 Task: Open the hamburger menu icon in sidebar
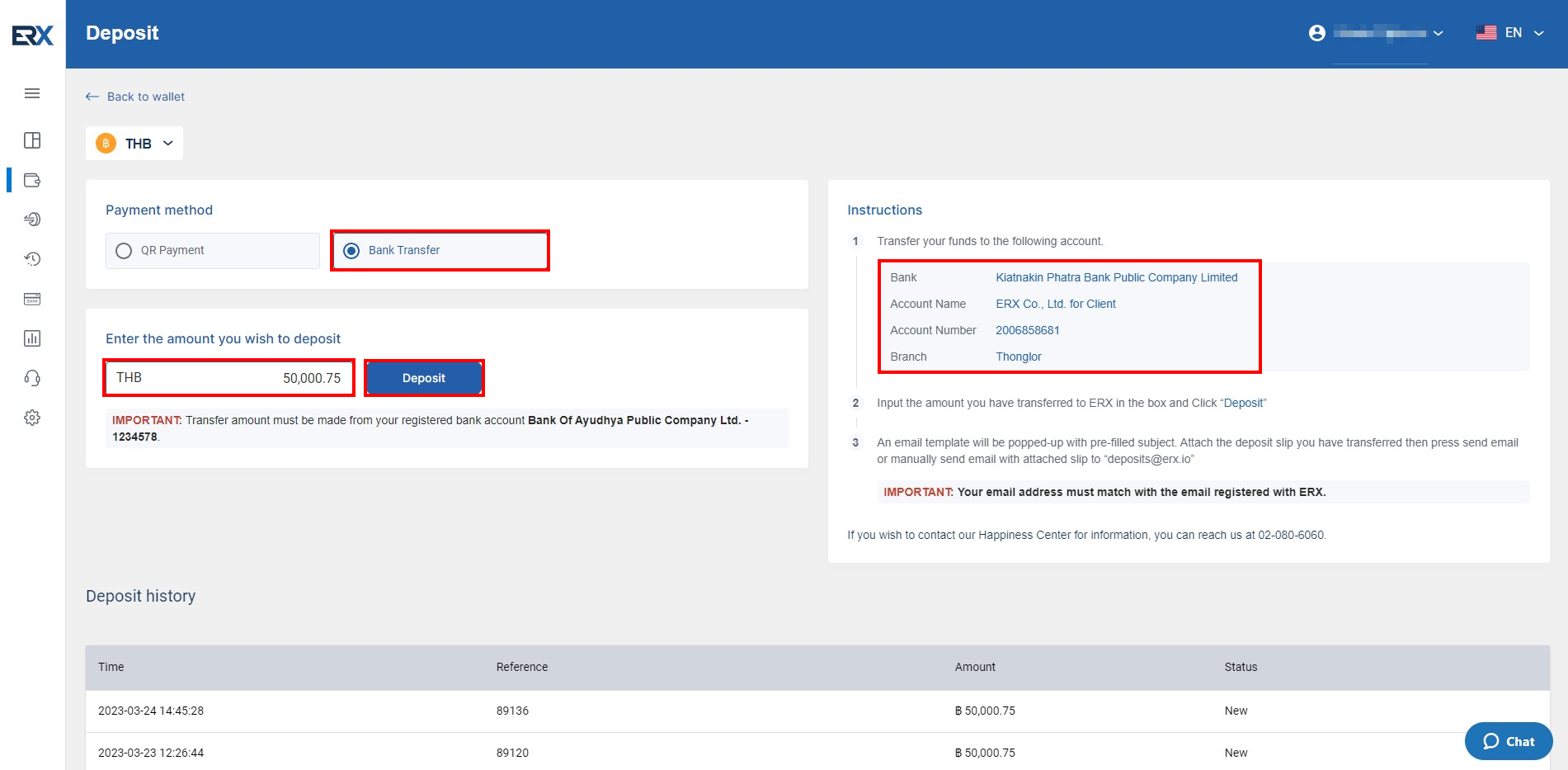(32, 93)
